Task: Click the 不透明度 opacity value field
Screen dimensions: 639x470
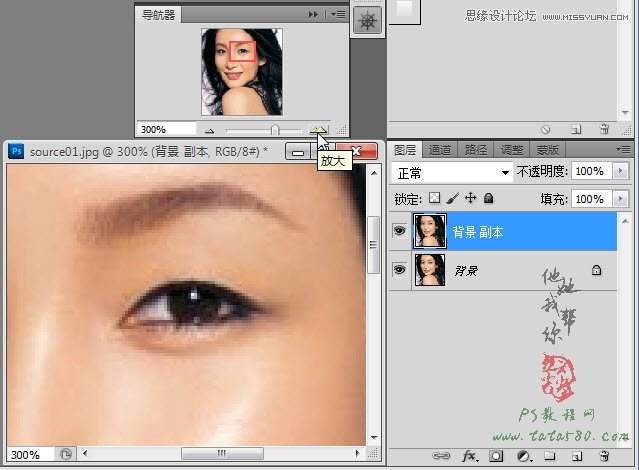Action: click(592, 171)
